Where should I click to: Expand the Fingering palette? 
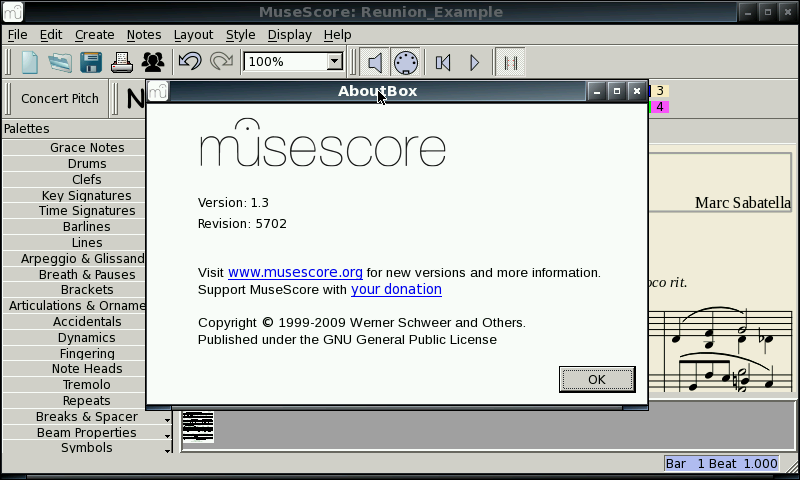(x=74, y=353)
